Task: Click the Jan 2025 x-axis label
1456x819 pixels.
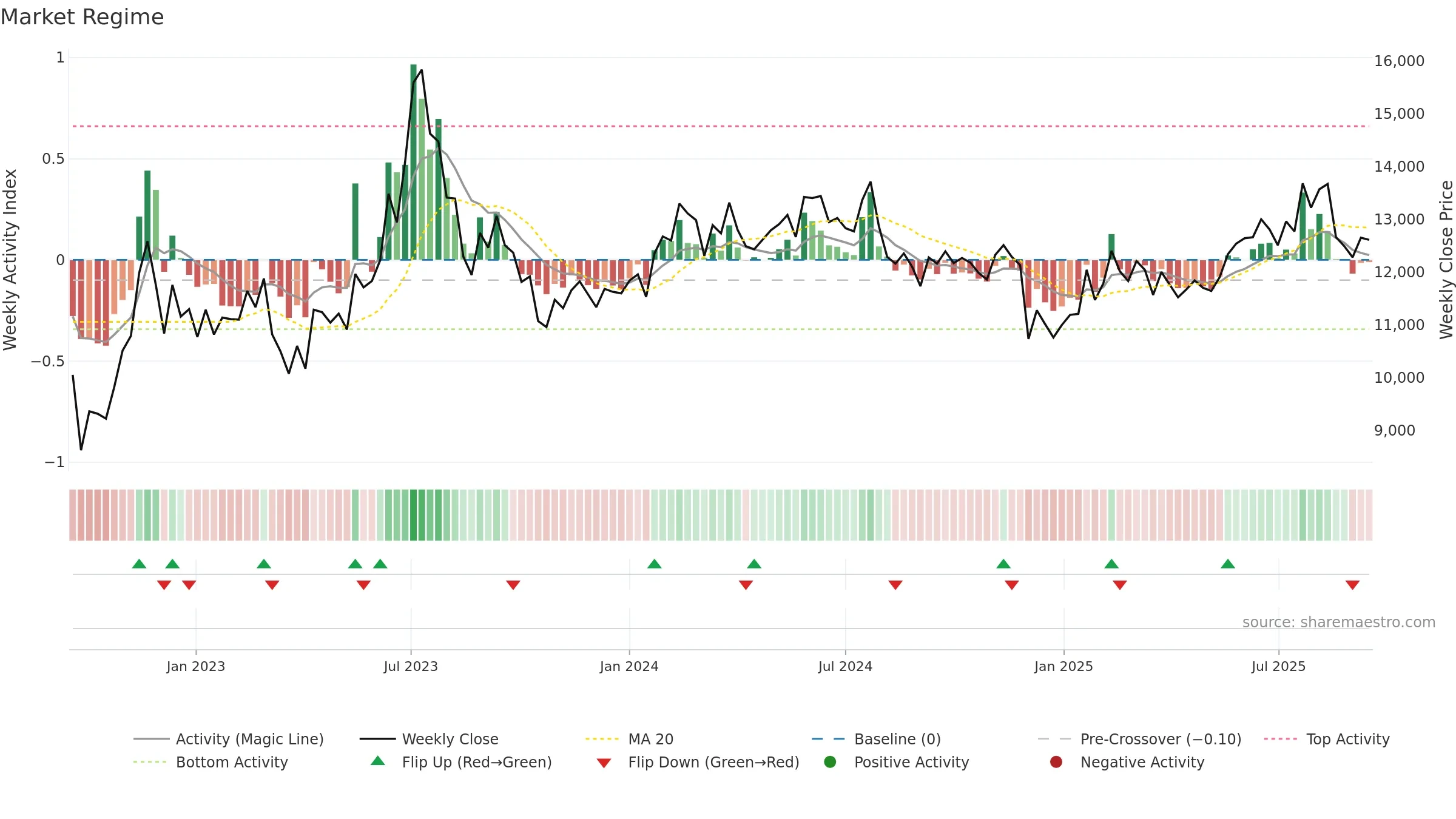Action: 1063,666
